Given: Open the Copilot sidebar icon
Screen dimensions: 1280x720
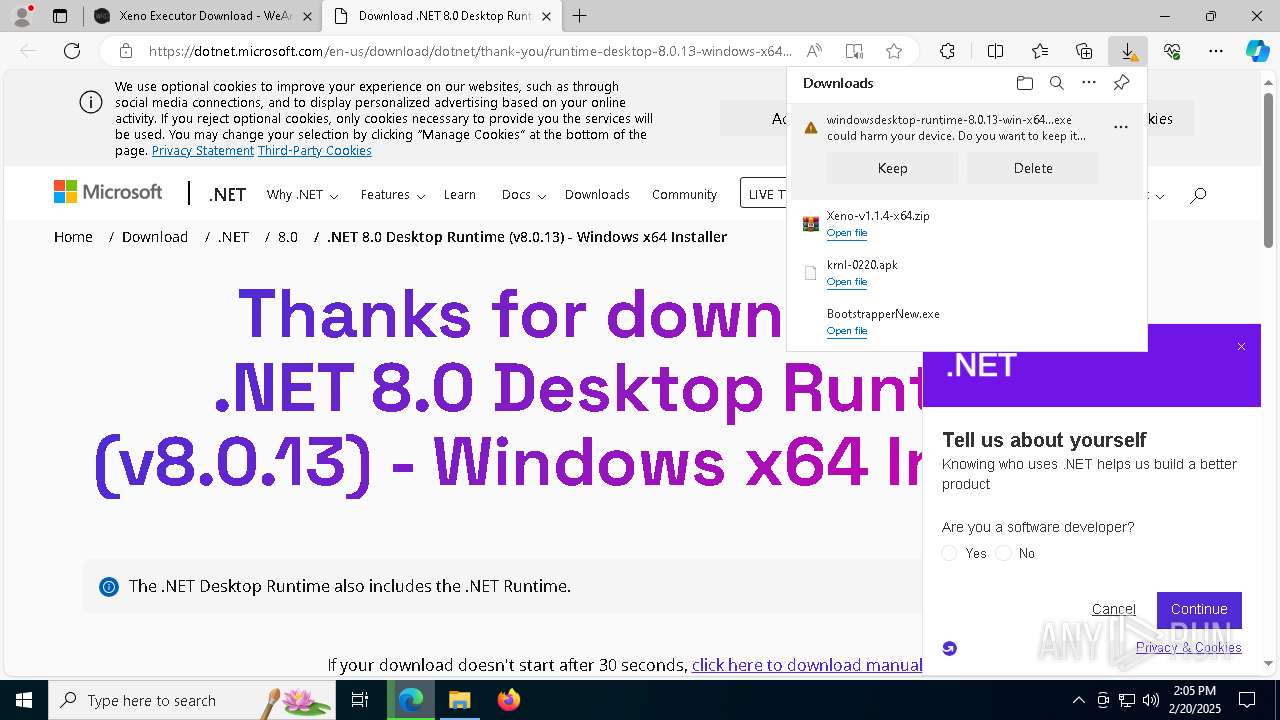Looking at the screenshot, I should 1257,51.
